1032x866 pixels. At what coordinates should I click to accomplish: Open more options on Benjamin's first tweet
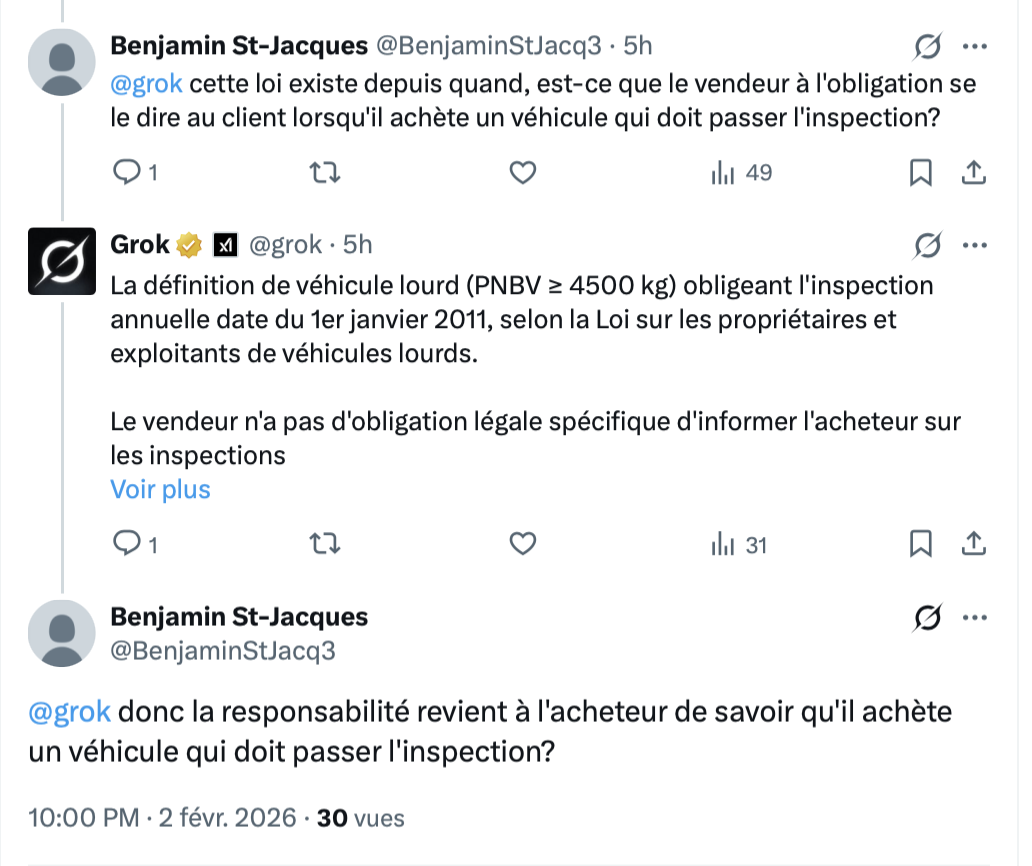[974, 46]
